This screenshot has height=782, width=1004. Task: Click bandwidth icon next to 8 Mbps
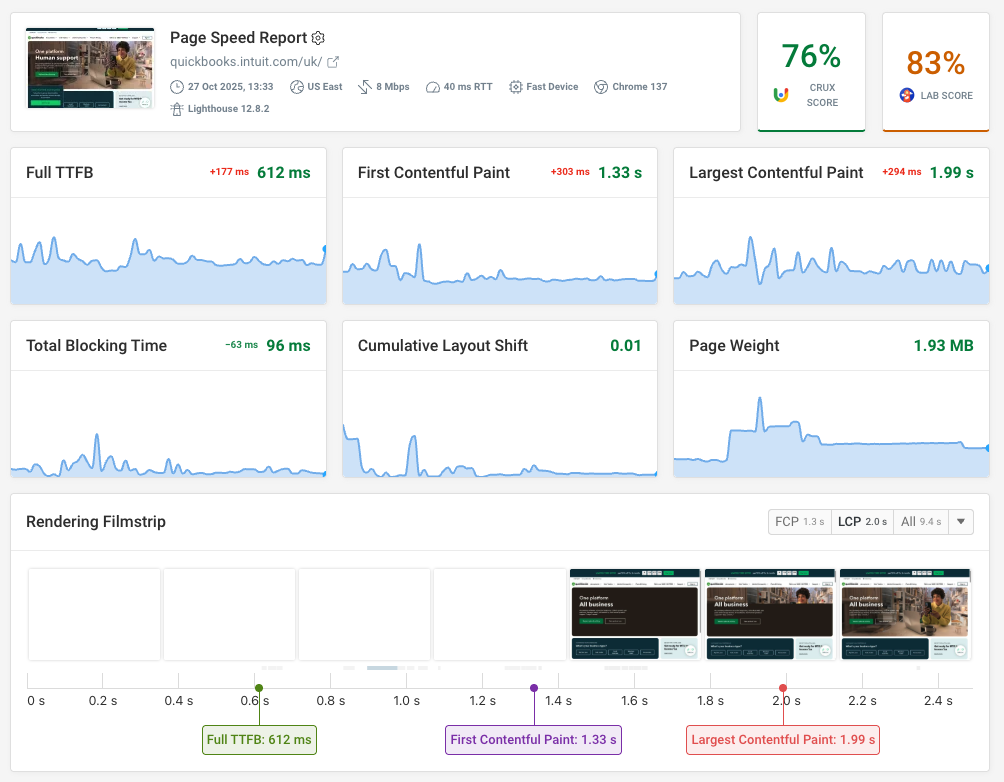[364, 87]
